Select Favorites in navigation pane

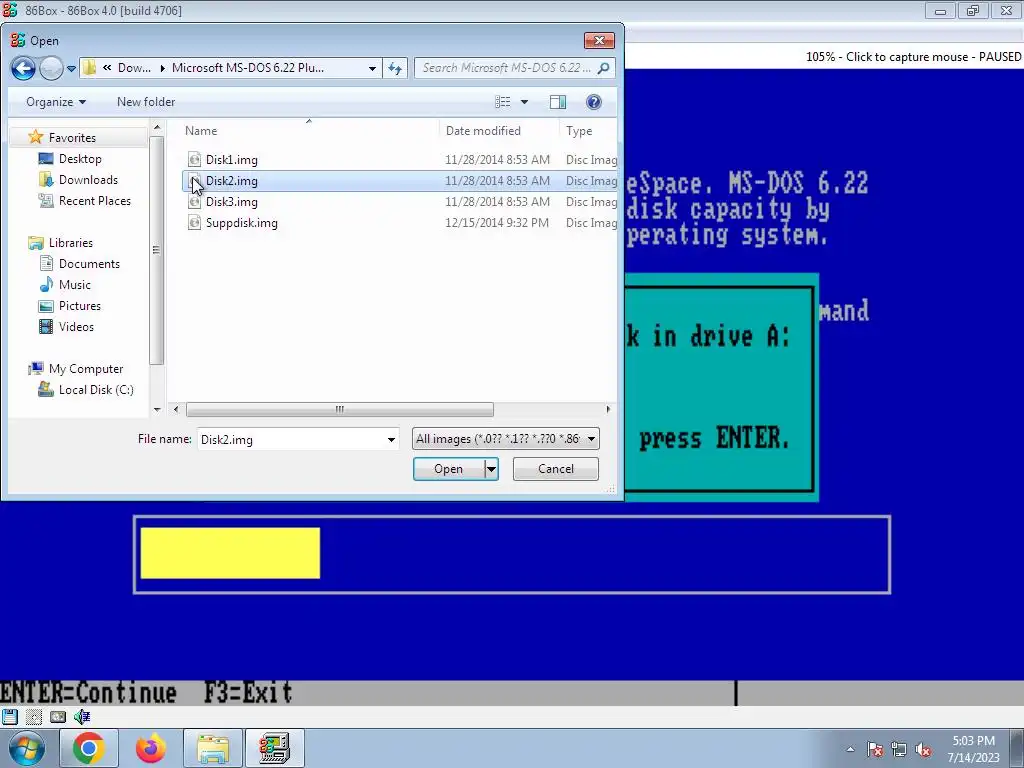(72, 138)
